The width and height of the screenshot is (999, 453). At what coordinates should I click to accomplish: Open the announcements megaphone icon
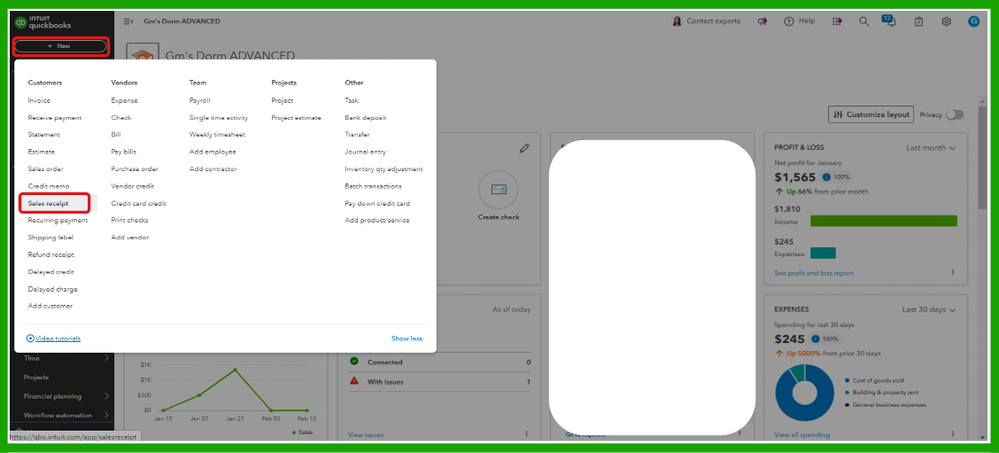762,22
